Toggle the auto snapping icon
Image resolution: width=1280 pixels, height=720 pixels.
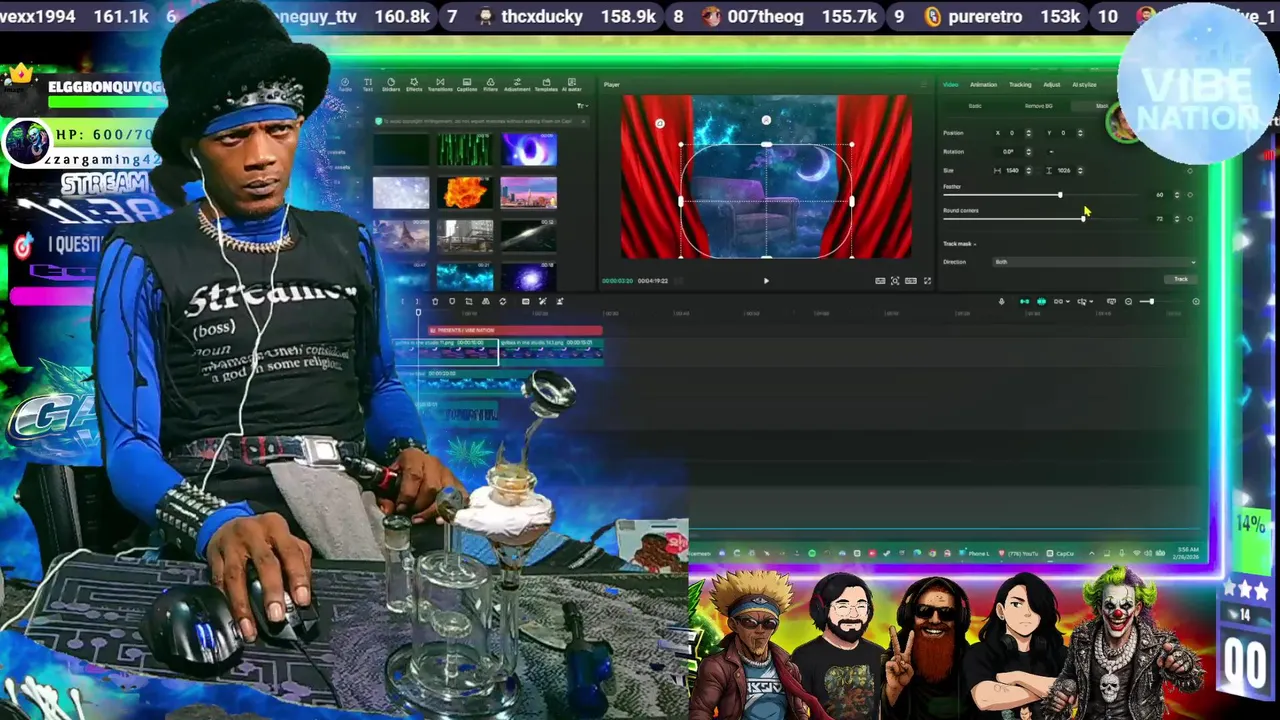coord(1041,301)
